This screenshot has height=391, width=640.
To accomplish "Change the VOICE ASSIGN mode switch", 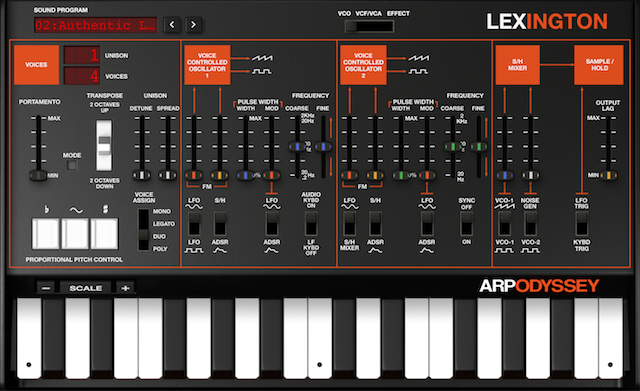I will coord(144,229).
